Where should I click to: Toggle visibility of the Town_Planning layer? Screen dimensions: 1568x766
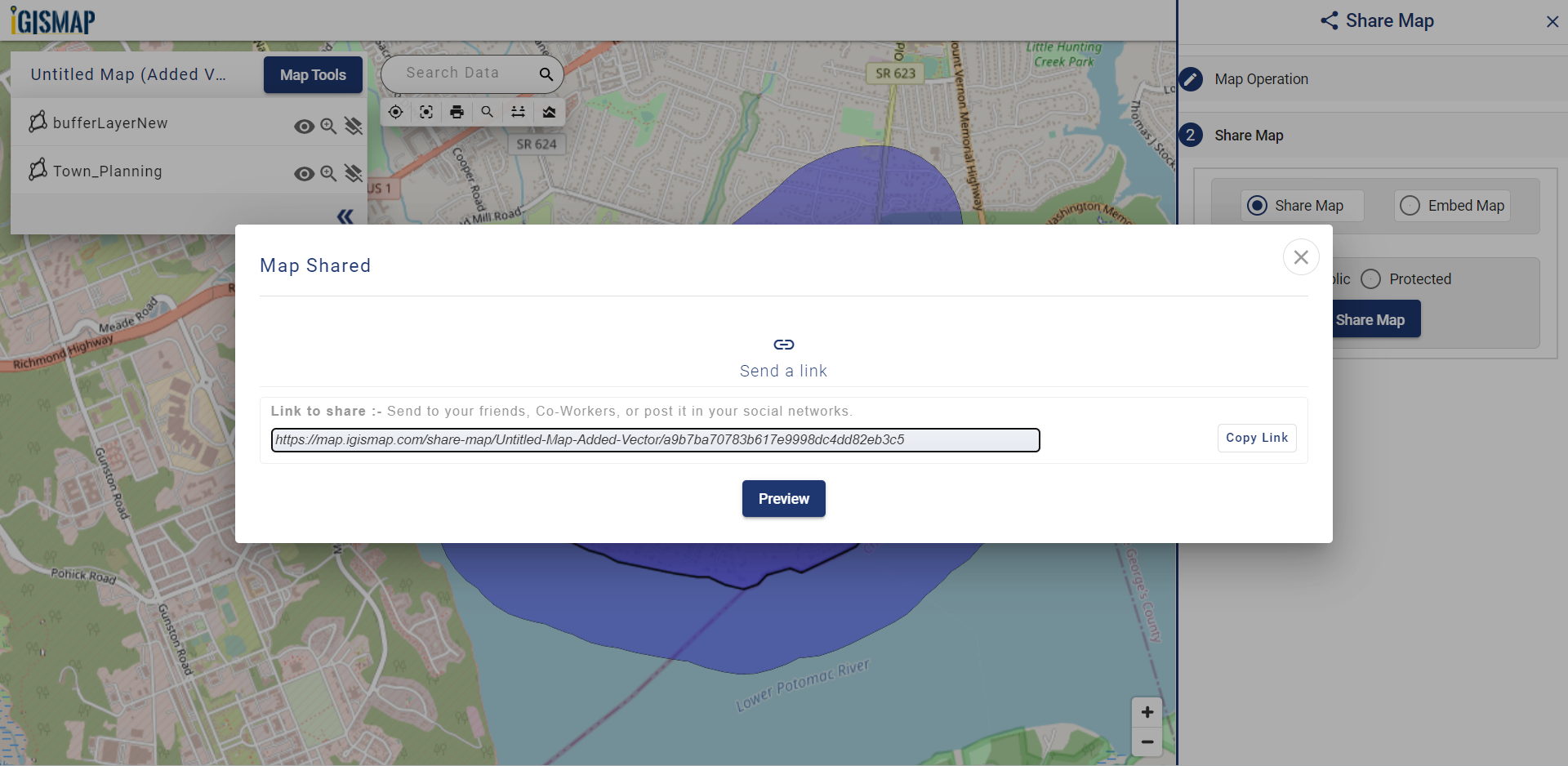point(304,173)
